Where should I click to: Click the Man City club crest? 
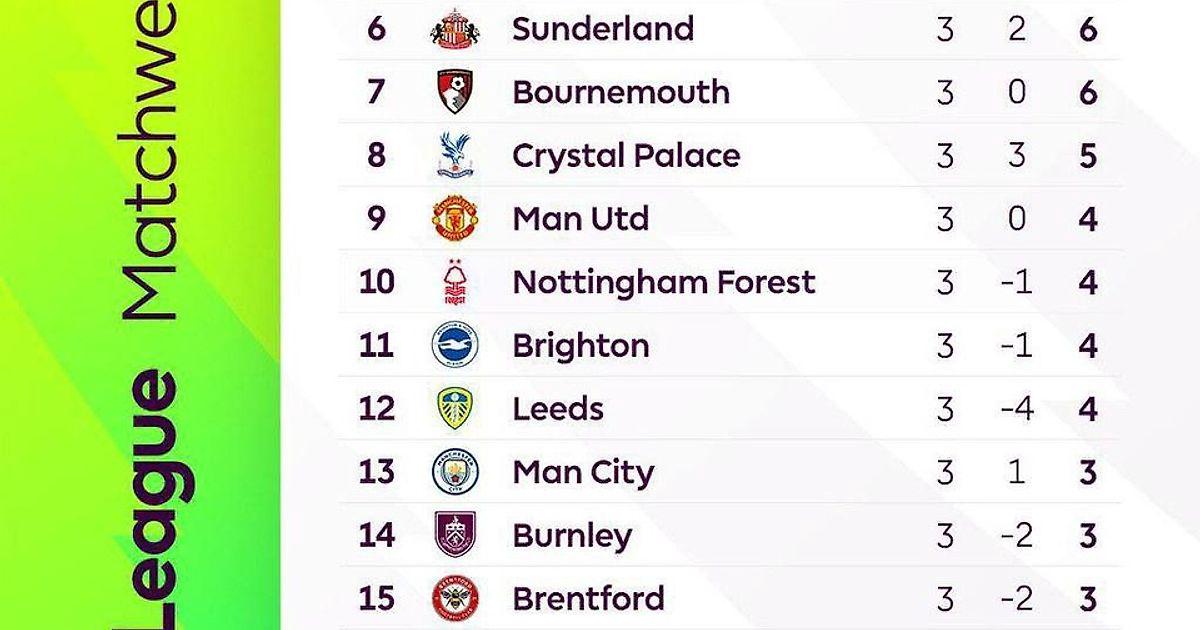(x=455, y=471)
